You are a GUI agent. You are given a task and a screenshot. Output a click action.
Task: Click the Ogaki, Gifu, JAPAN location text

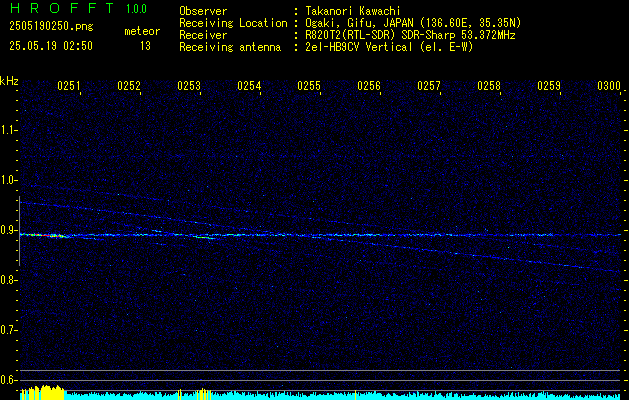click(413, 23)
